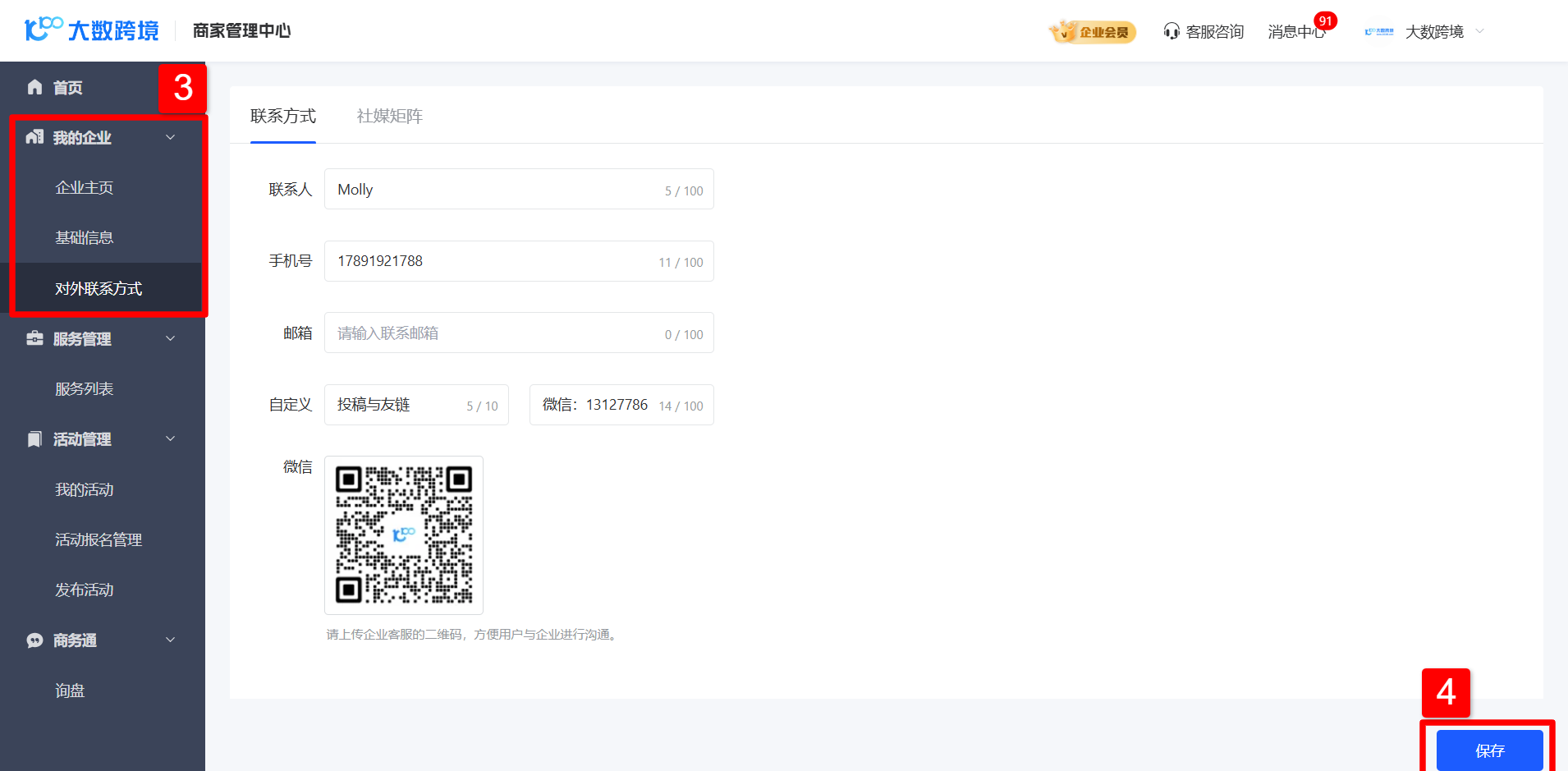Image resolution: width=1568 pixels, height=771 pixels.
Task: Open 我的活动 in sidebar
Action: pos(84,489)
